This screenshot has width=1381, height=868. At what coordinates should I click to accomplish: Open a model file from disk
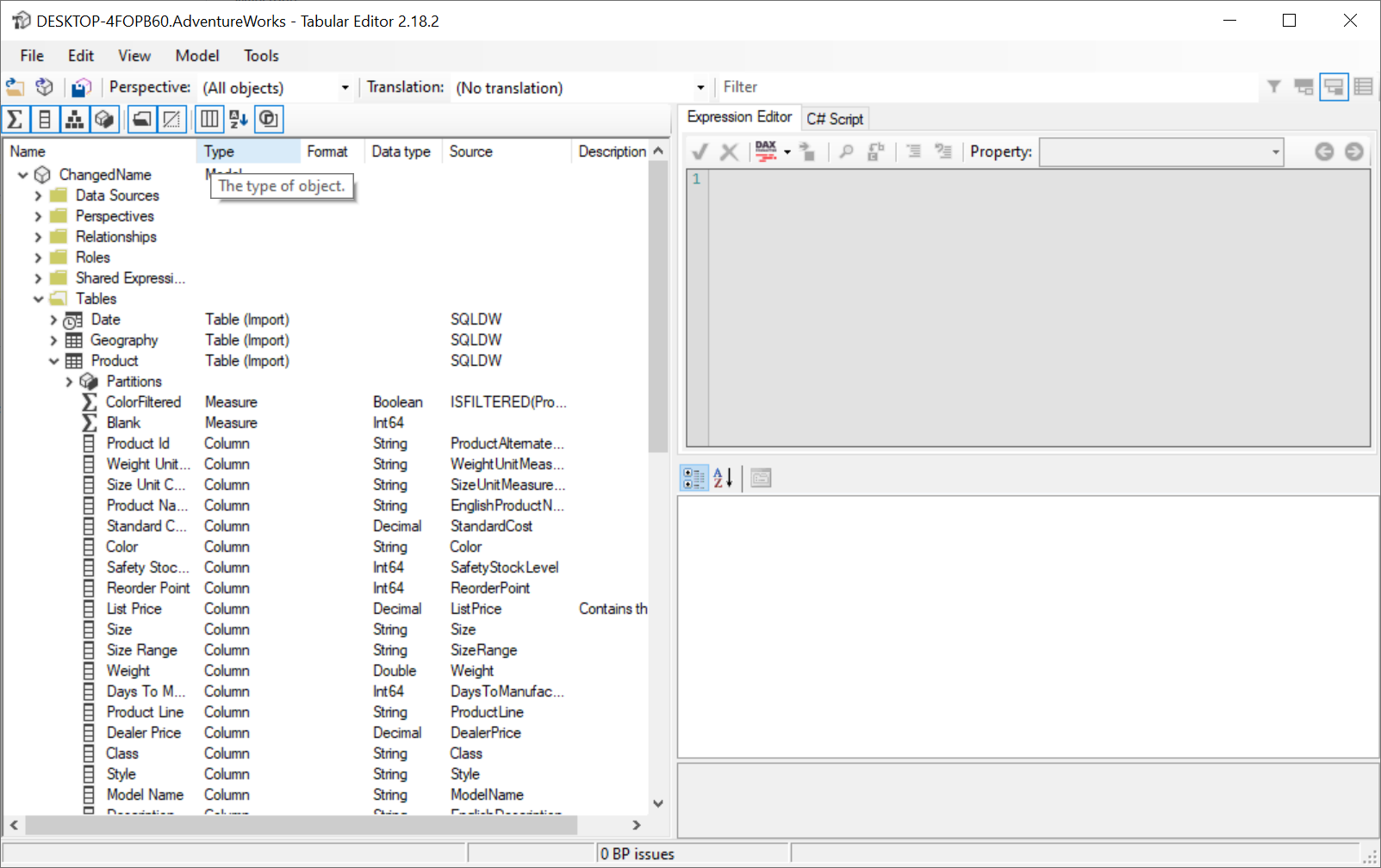[14, 87]
